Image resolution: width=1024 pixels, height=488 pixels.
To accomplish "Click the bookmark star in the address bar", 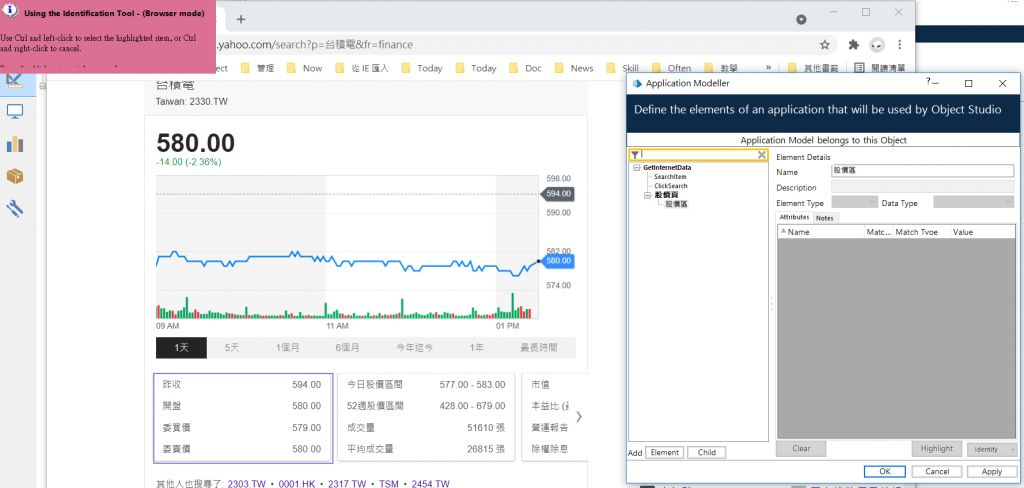I will (x=825, y=45).
